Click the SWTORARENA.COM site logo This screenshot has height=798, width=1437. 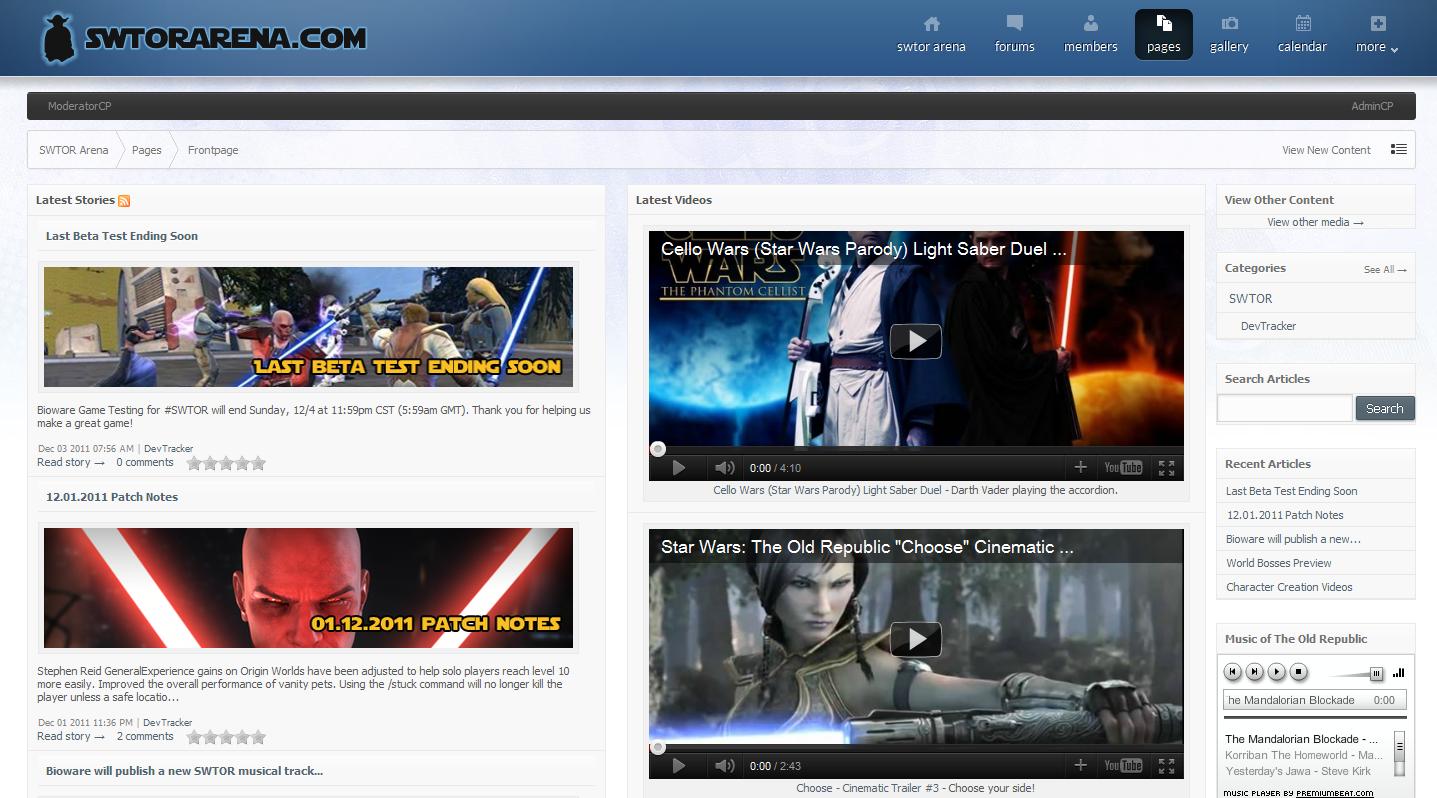click(204, 38)
